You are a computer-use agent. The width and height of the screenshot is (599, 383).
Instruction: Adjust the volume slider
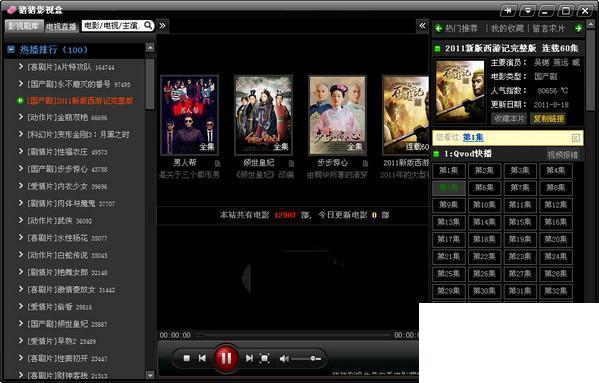click(x=306, y=359)
